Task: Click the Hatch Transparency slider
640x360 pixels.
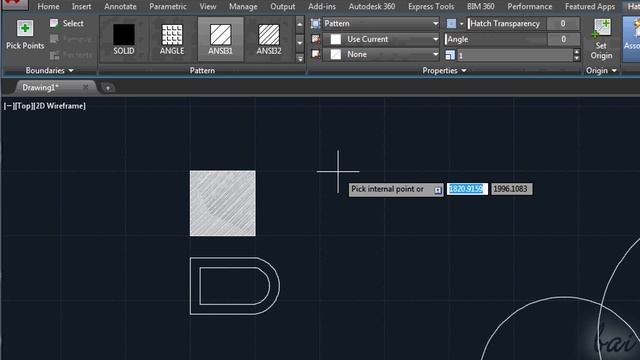Action: (507, 24)
